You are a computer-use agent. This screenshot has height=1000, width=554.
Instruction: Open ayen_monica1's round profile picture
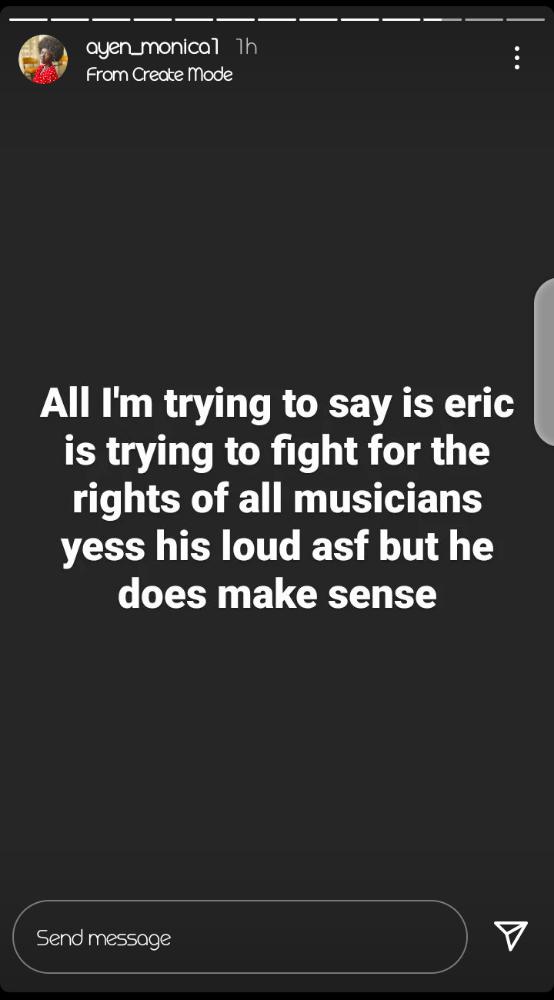[43, 59]
